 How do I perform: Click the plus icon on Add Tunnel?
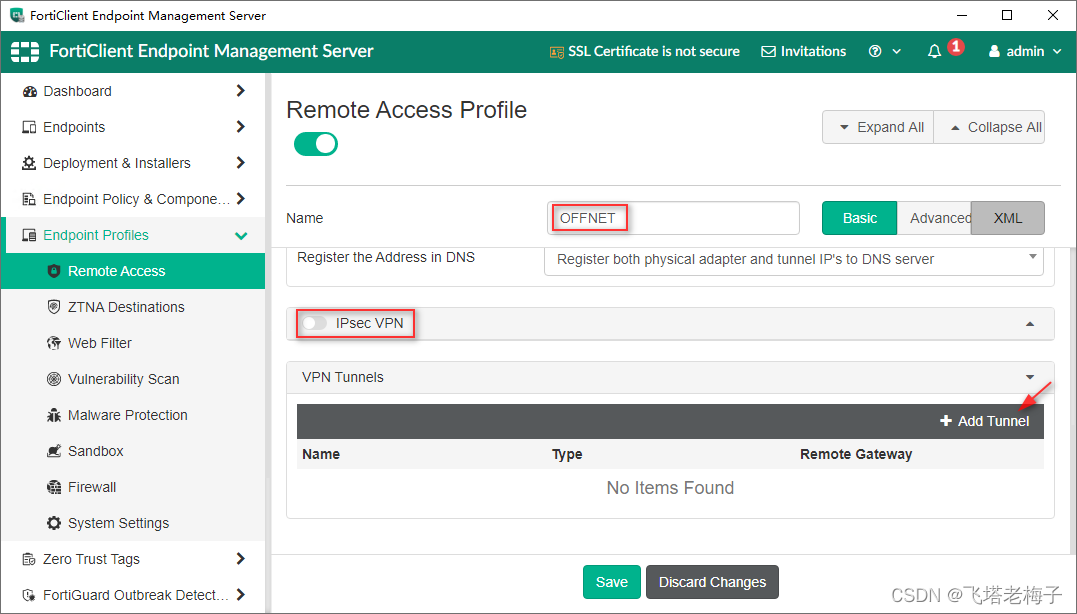[946, 421]
